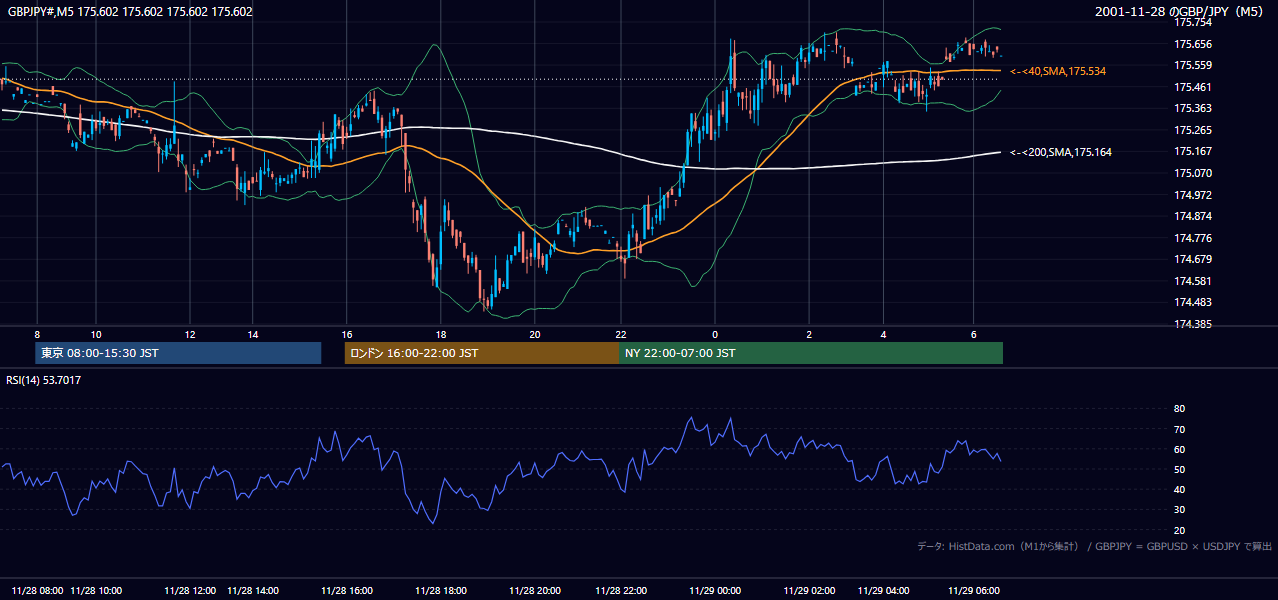Image resolution: width=1278 pixels, height=600 pixels.
Task: Click price axis value 175.070
Action: pyautogui.click(x=1192, y=173)
